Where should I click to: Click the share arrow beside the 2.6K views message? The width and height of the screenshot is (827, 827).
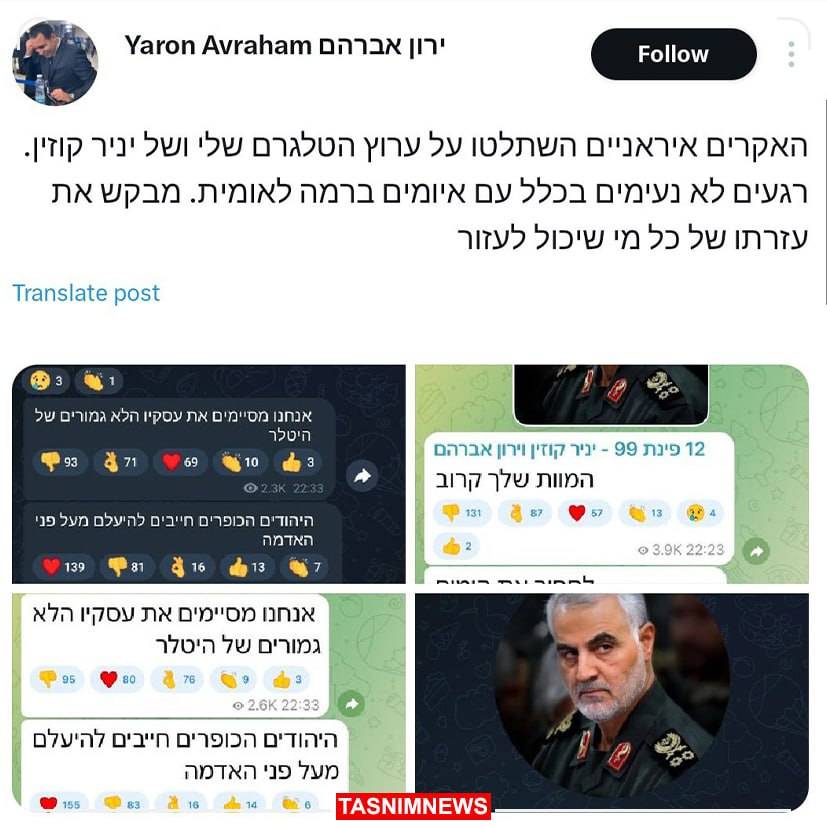(x=351, y=704)
